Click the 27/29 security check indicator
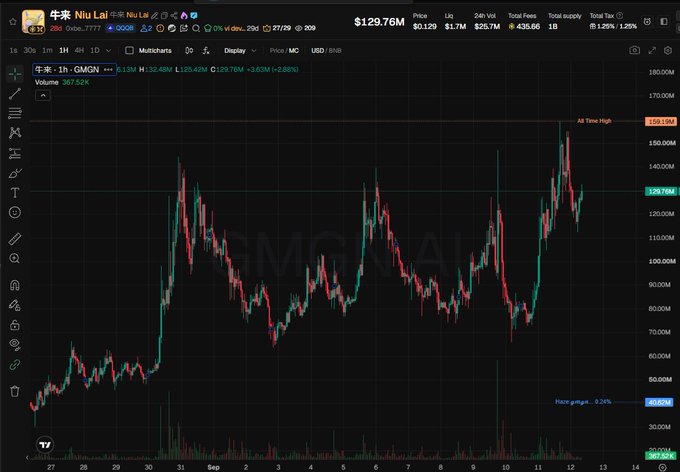 (277, 28)
